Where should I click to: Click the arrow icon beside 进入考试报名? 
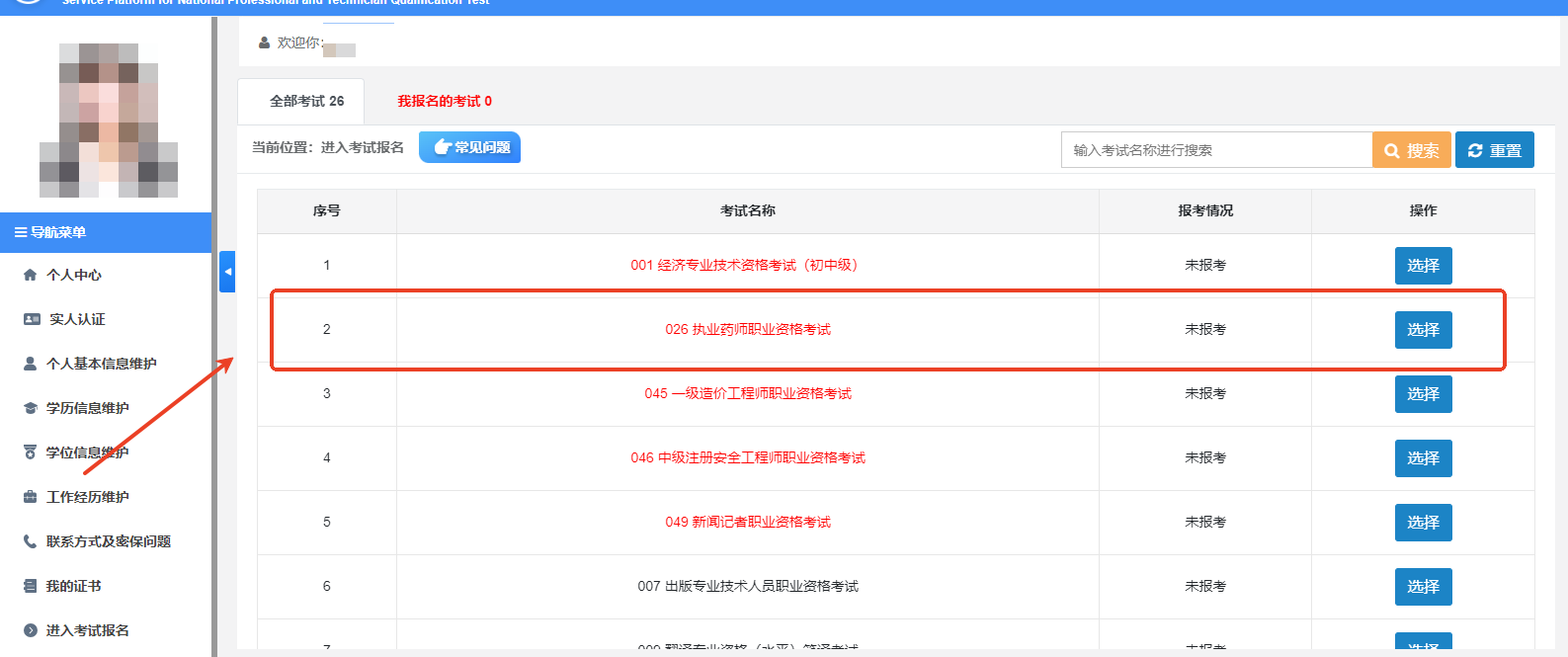pyautogui.click(x=30, y=630)
